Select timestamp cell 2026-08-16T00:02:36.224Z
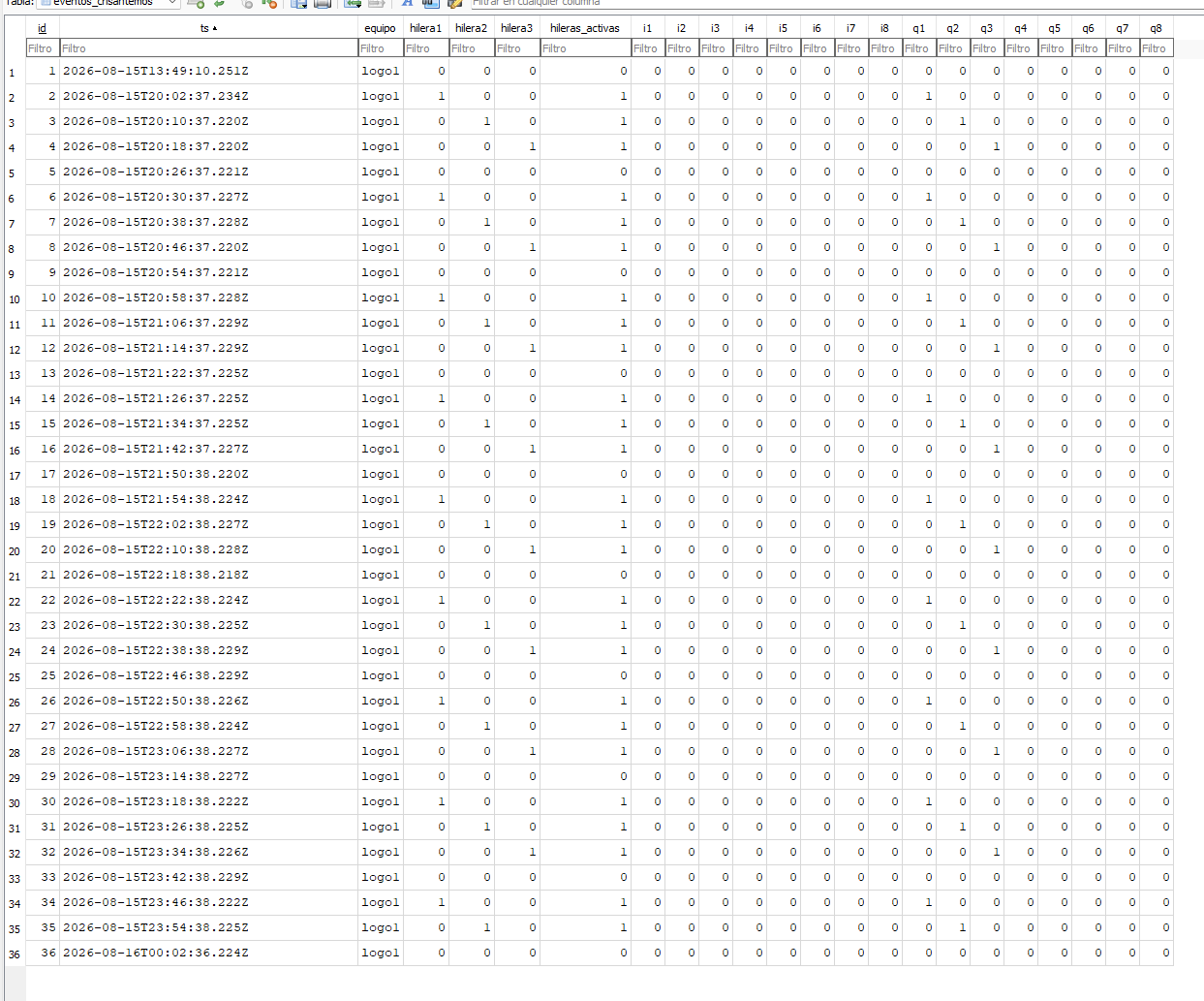Screen dimensions: 1204x1001 point(208,953)
